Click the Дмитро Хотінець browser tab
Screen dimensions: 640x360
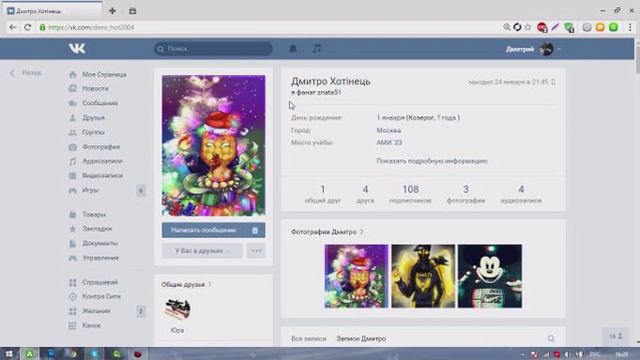[53, 11]
